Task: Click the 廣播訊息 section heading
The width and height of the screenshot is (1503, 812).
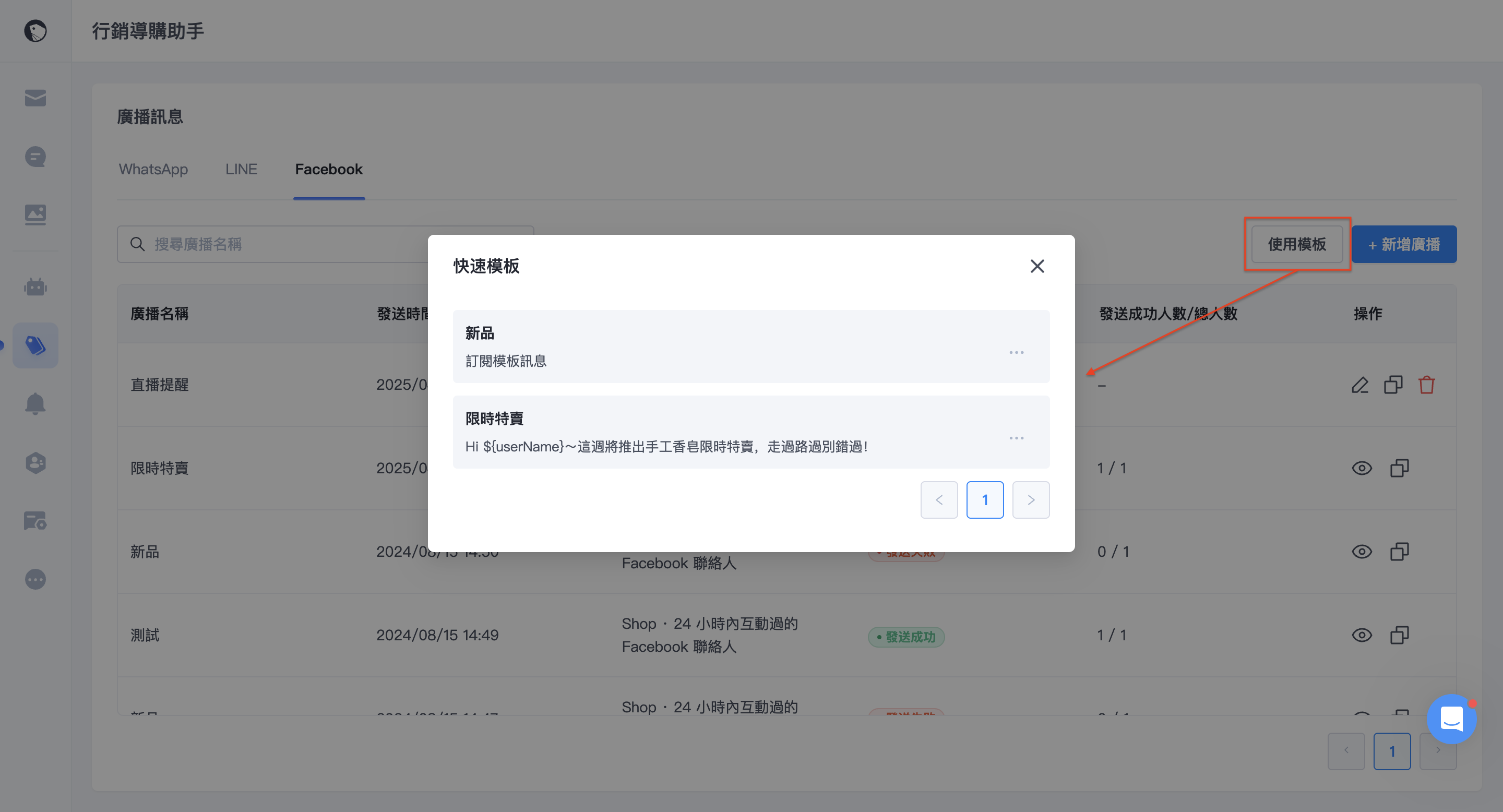Action: 150,117
